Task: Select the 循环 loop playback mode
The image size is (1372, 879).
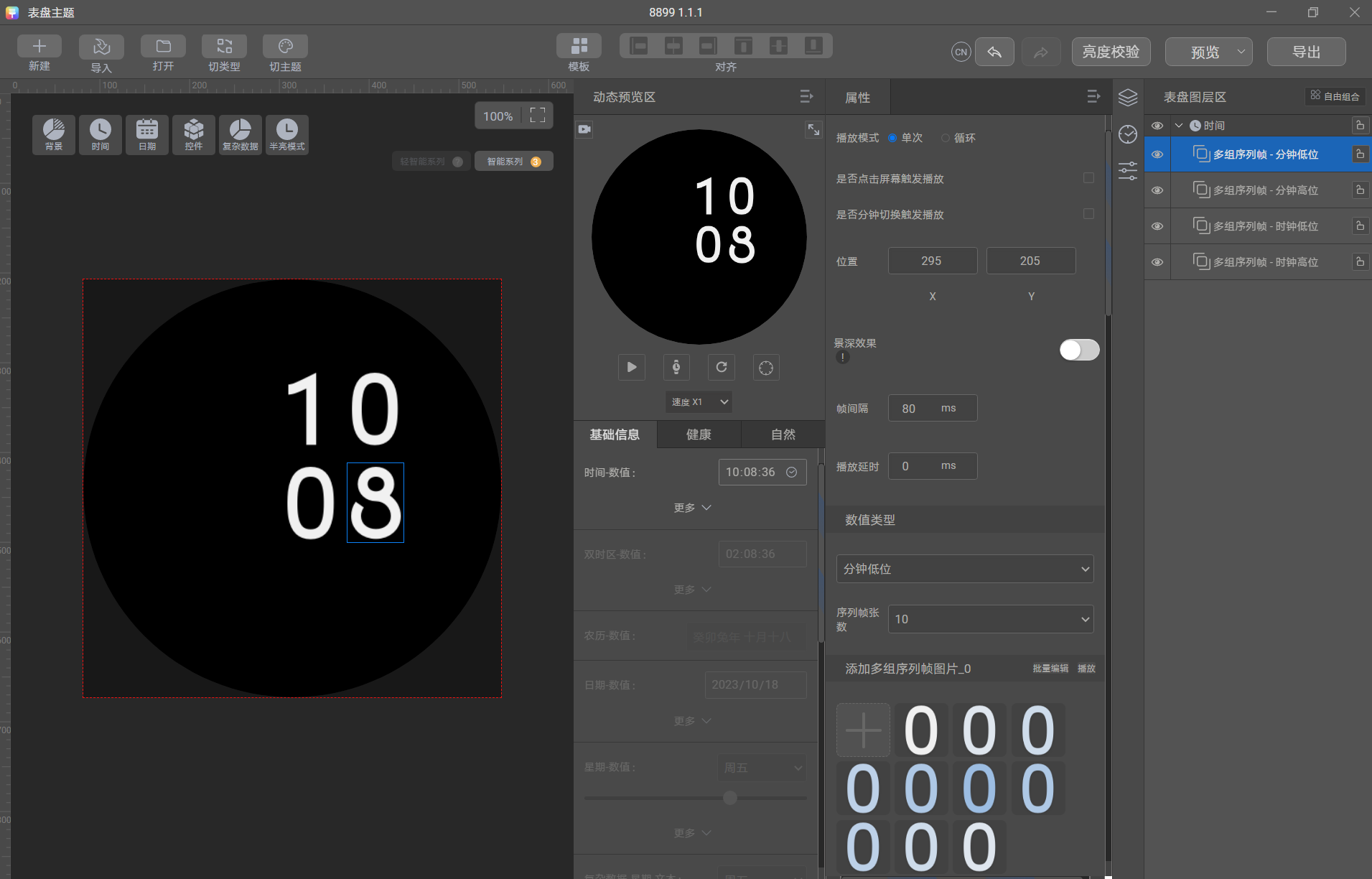Action: coord(946,138)
